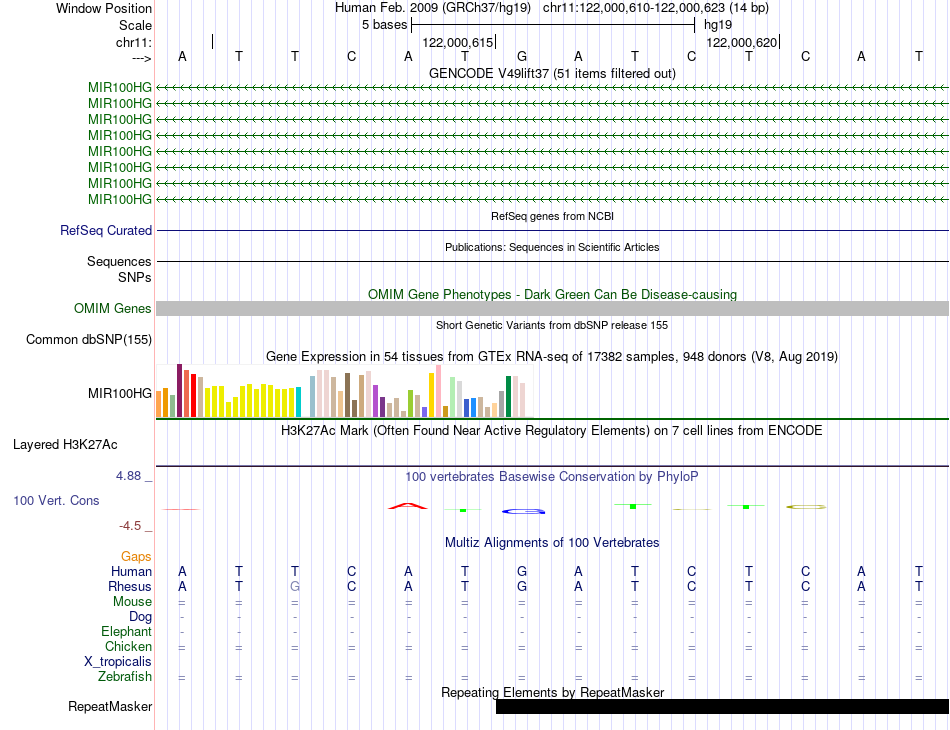Click the Sequences track label
Image resolution: width=950 pixels, height=730 pixels.
click(119, 261)
